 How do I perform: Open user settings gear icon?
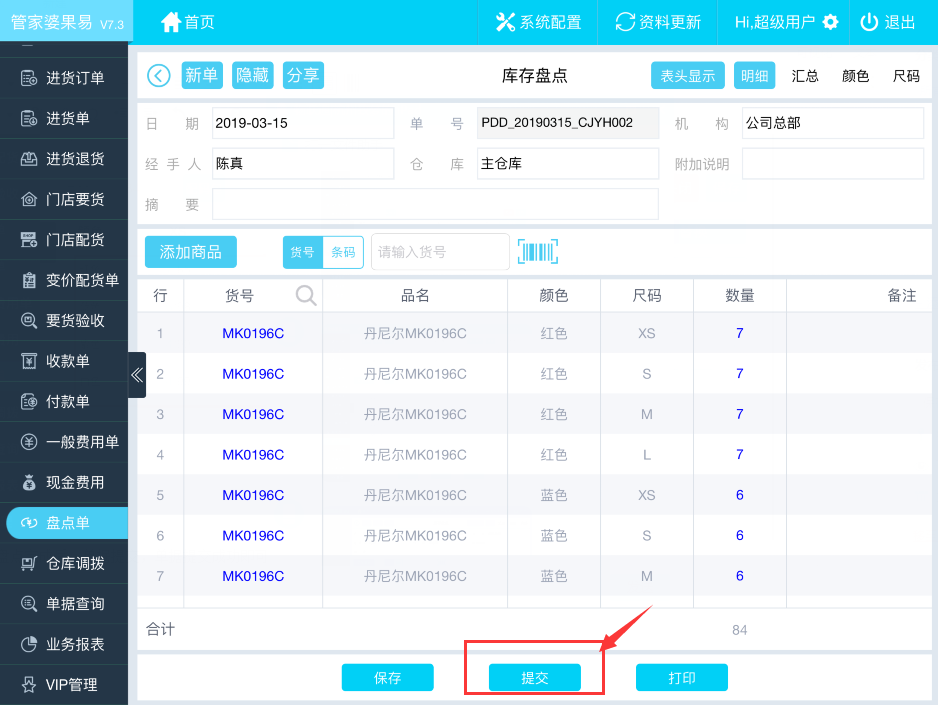pos(830,22)
